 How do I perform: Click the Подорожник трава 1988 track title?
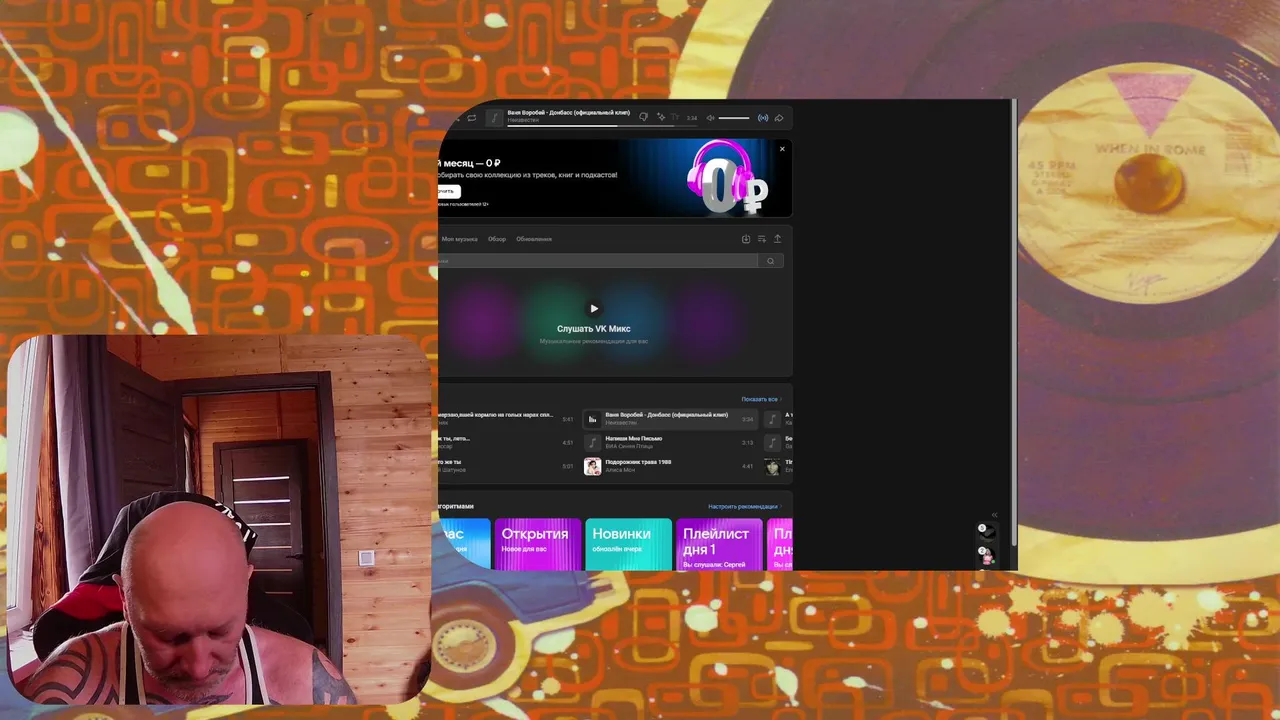(x=638, y=462)
